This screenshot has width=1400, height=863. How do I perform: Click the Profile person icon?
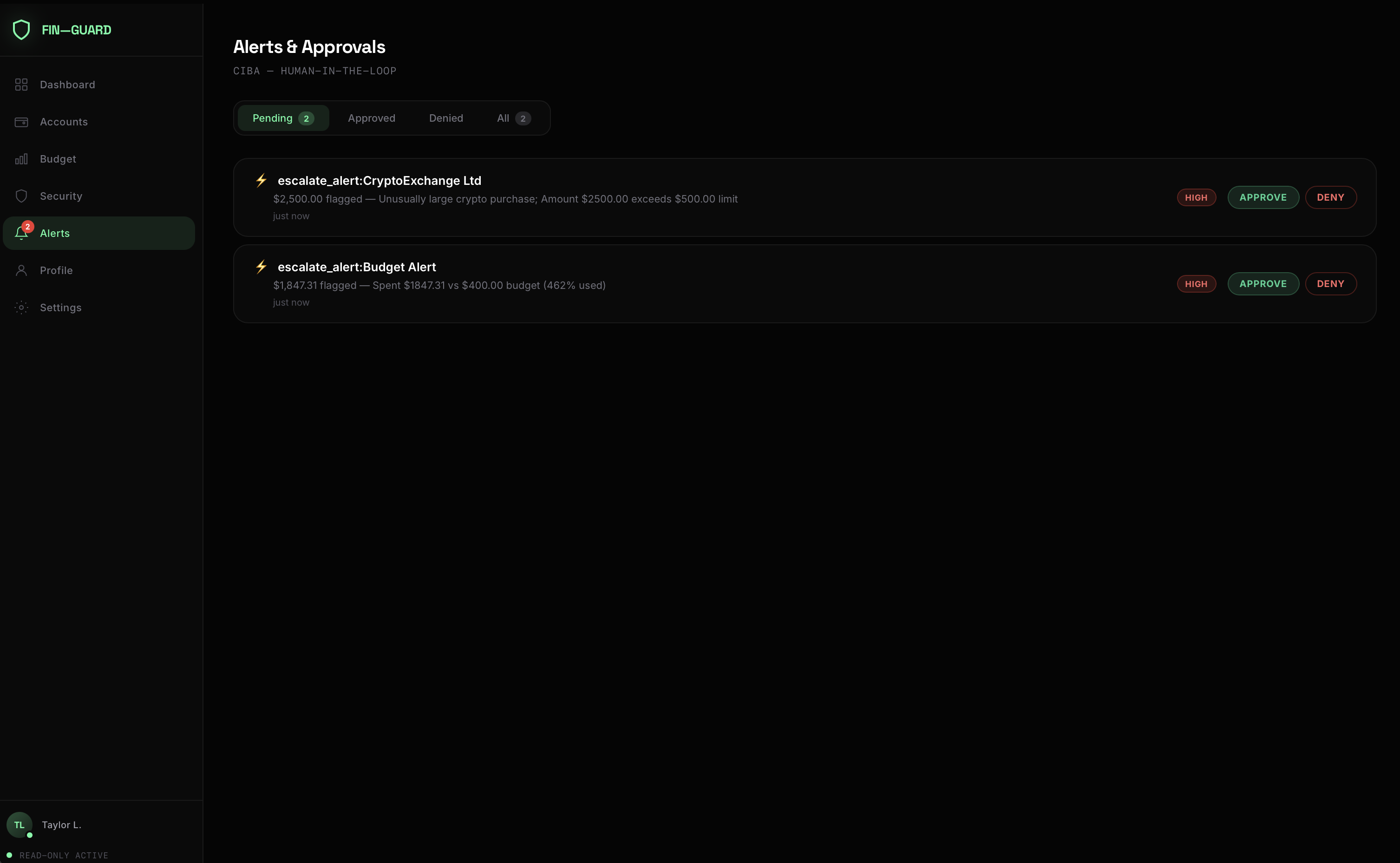click(x=21, y=270)
